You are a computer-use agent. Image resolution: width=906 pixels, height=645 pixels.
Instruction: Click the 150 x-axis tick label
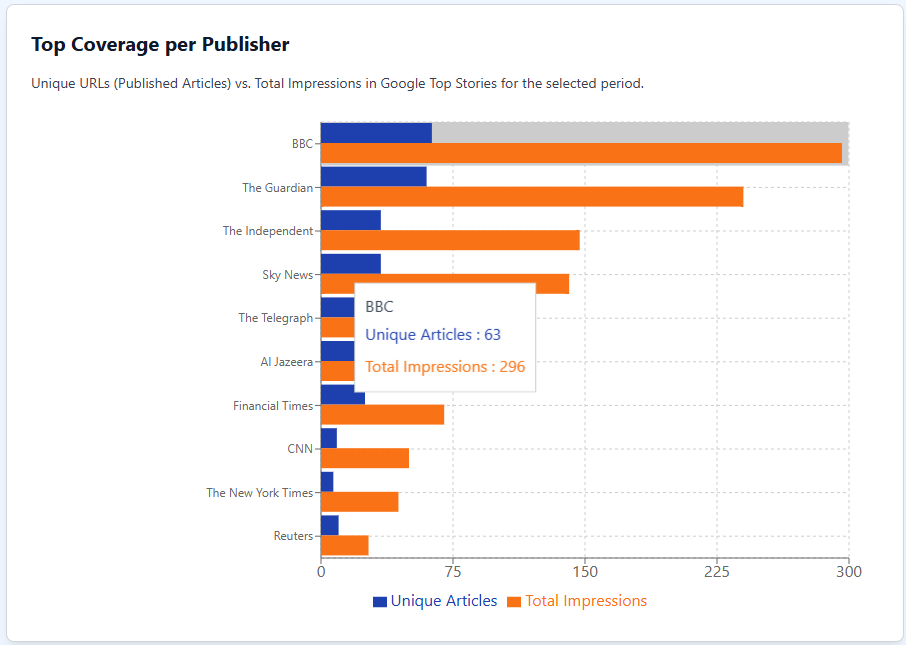tap(585, 572)
